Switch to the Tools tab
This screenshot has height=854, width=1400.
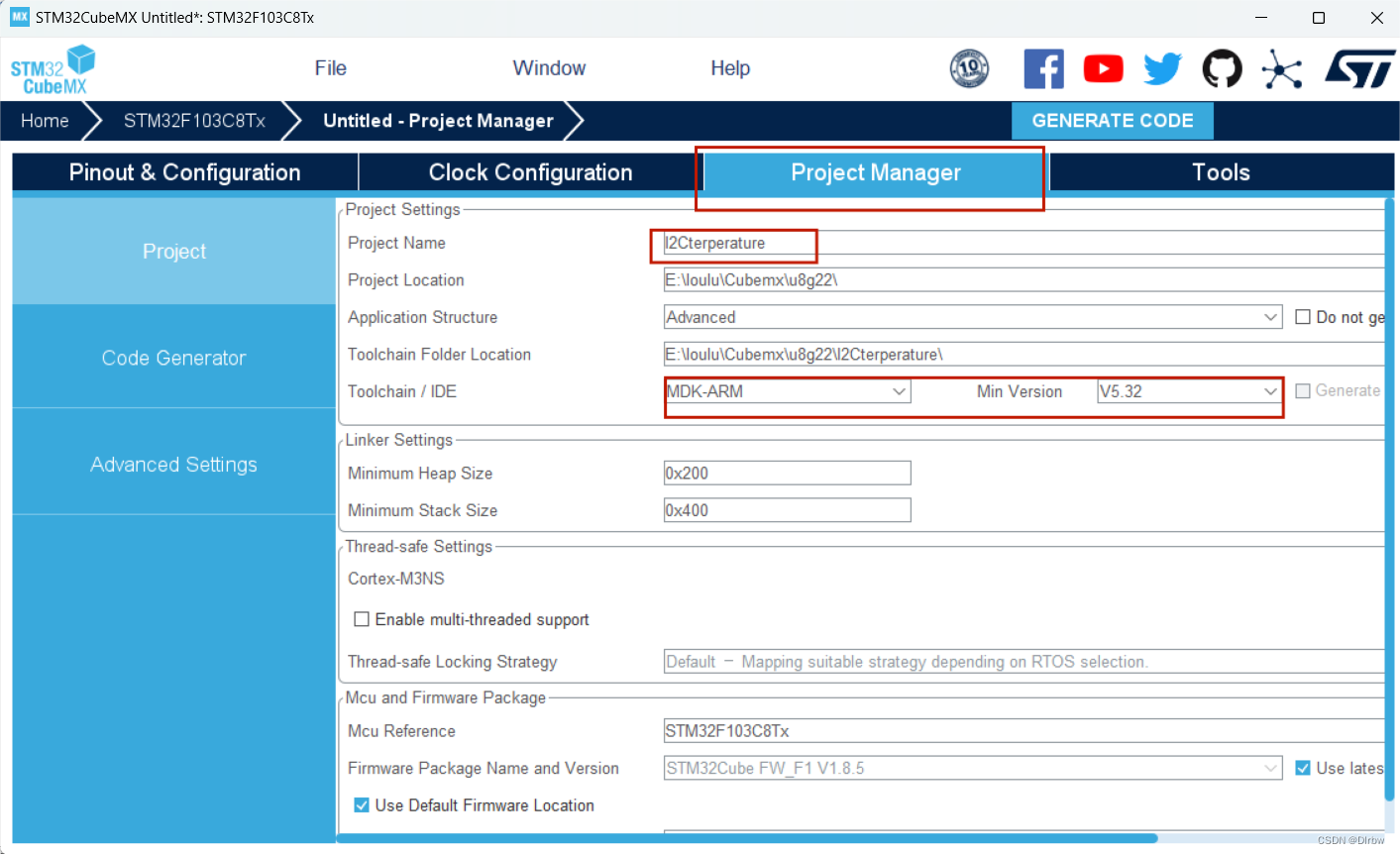[x=1221, y=172]
